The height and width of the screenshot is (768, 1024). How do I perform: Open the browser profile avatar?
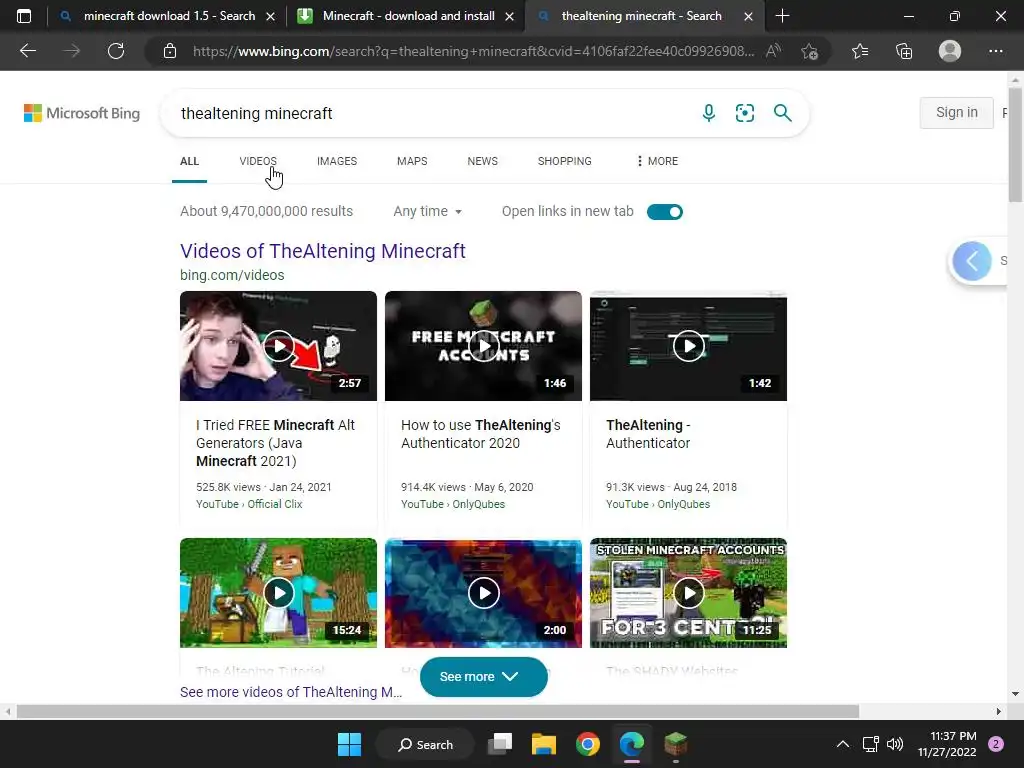coord(950,51)
